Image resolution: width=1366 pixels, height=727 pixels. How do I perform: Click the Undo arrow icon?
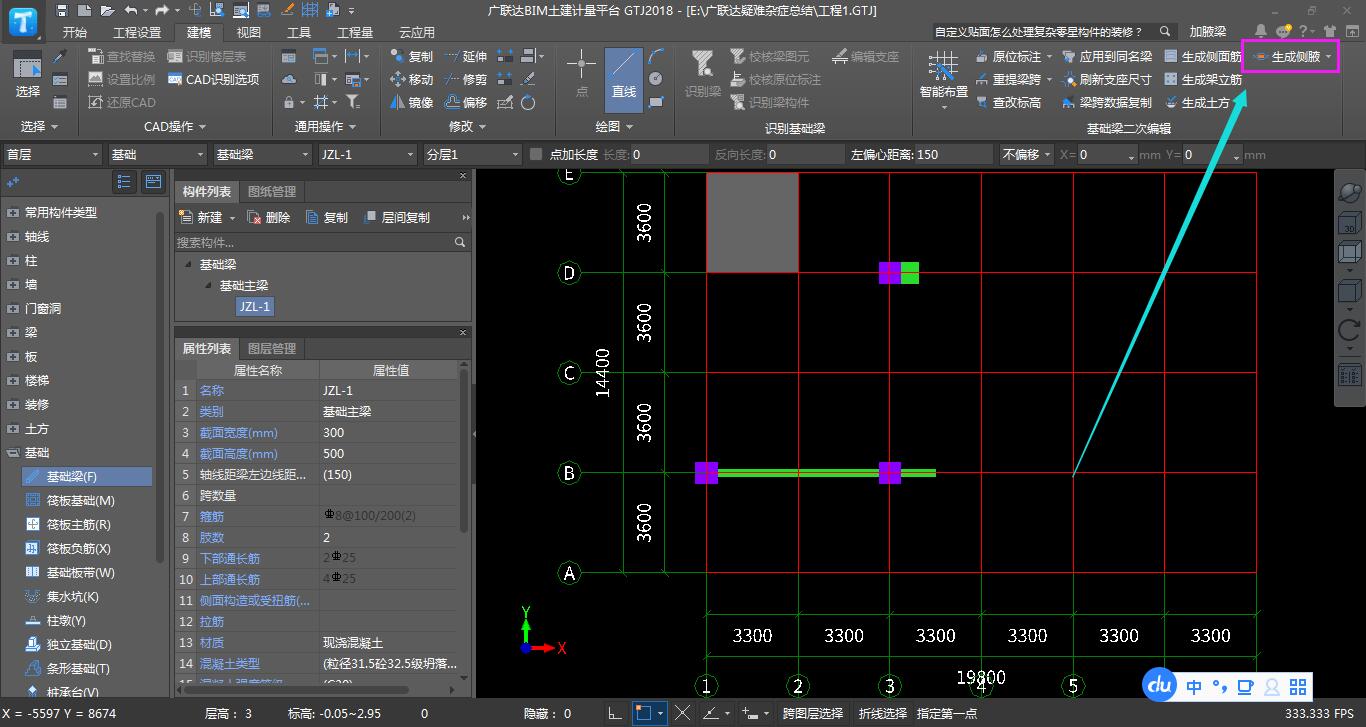pyautogui.click(x=133, y=10)
